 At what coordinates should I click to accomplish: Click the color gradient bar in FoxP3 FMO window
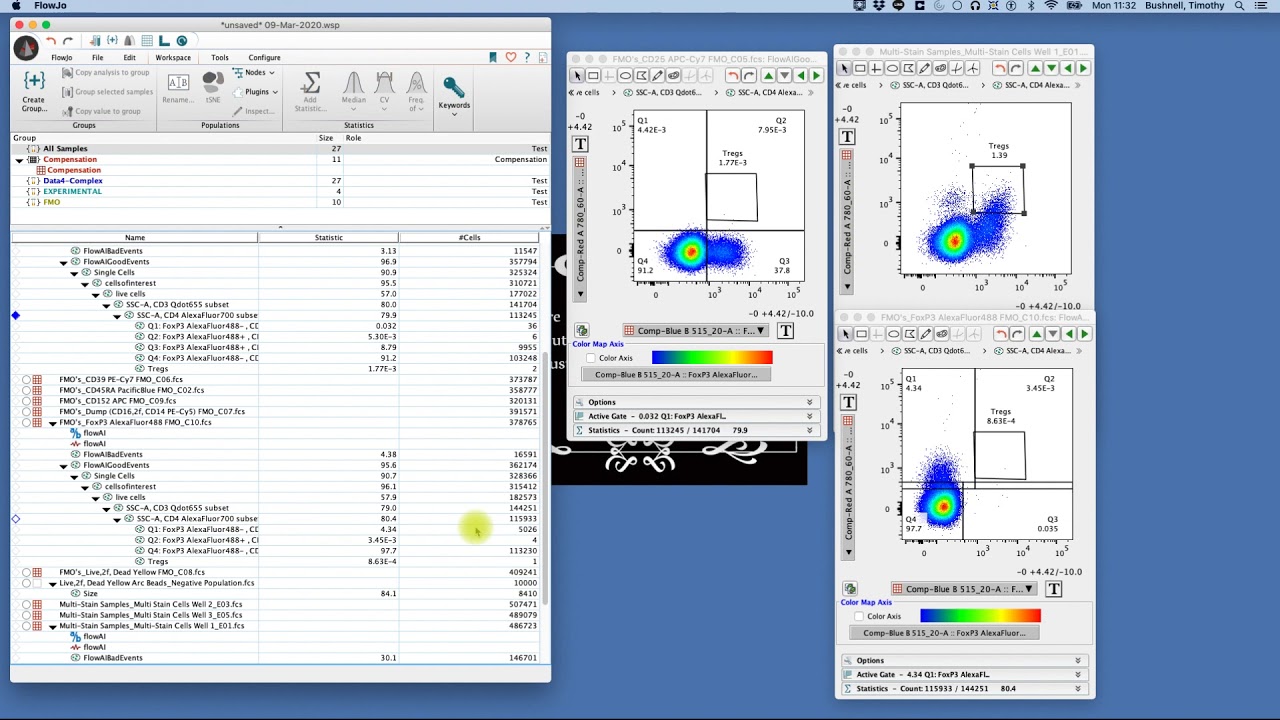[980, 616]
